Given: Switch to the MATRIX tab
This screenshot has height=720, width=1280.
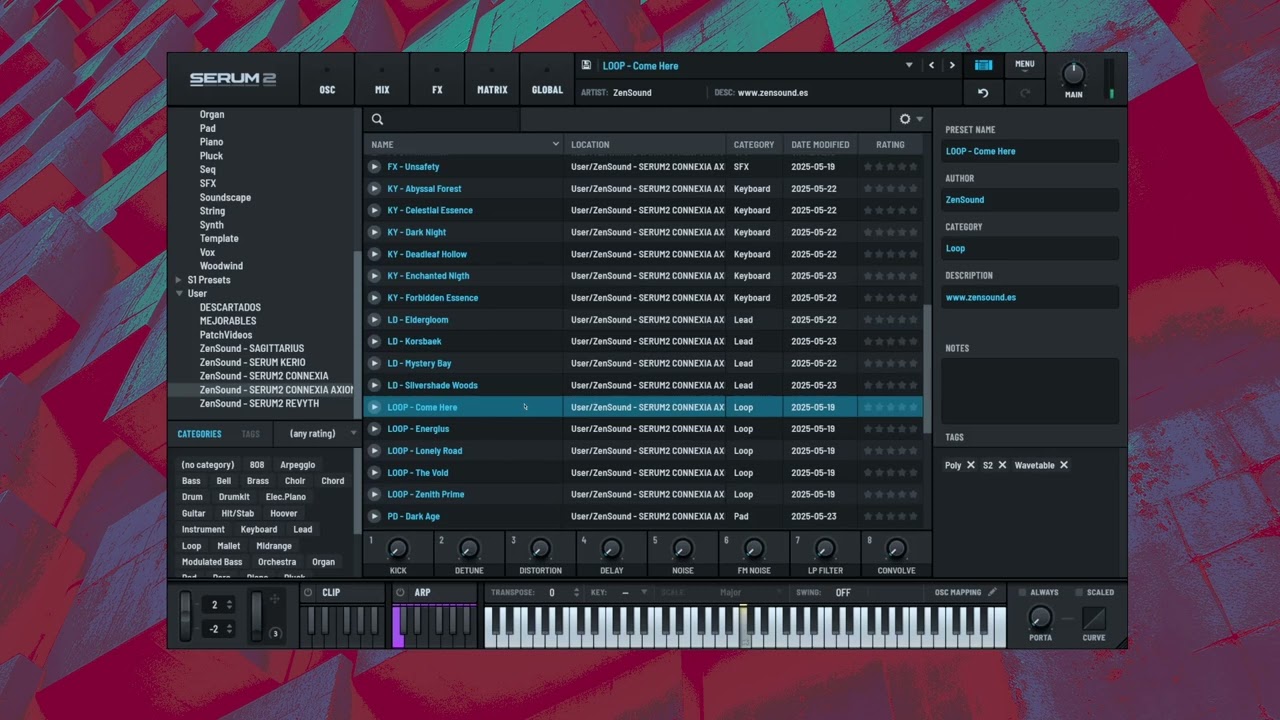Looking at the screenshot, I should 492,80.
